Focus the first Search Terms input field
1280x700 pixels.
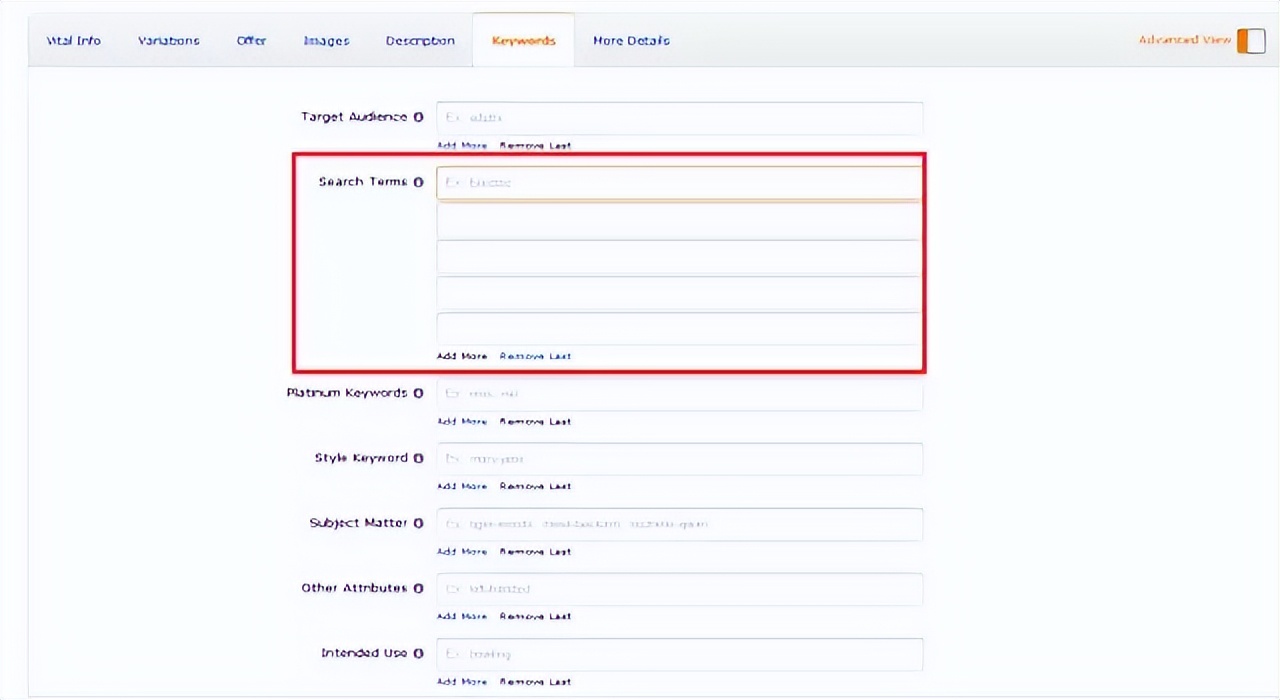pos(679,183)
